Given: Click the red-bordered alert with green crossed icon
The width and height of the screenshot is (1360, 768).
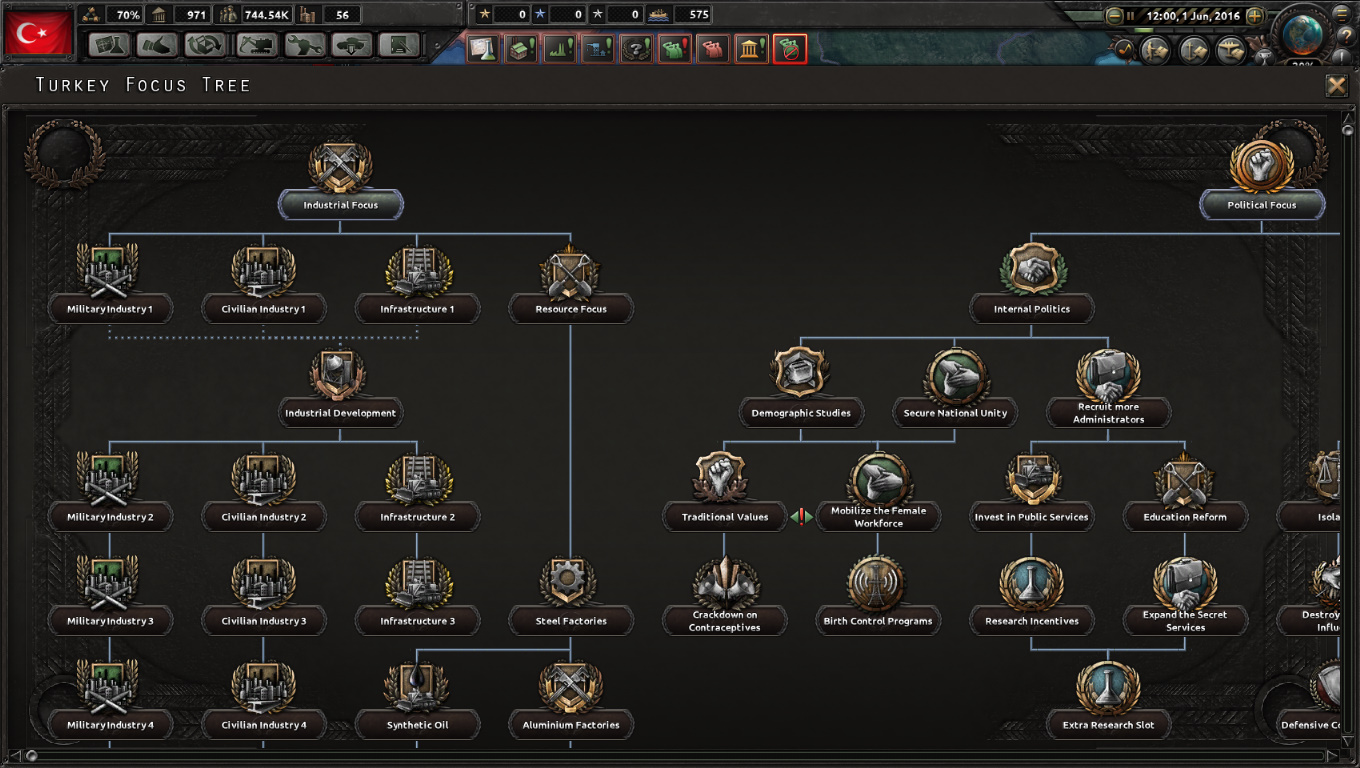Looking at the screenshot, I should pyautogui.click(x=790, y=48).
